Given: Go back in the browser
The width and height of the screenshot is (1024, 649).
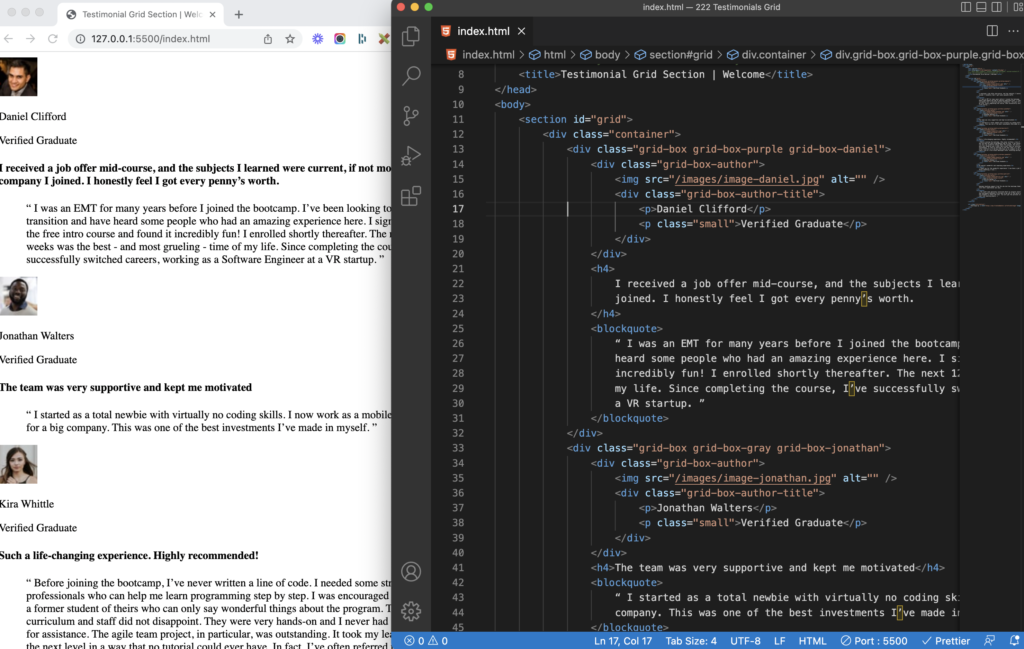Looking at the screenshot, I should pyautogui.click(x=8, y=39).
